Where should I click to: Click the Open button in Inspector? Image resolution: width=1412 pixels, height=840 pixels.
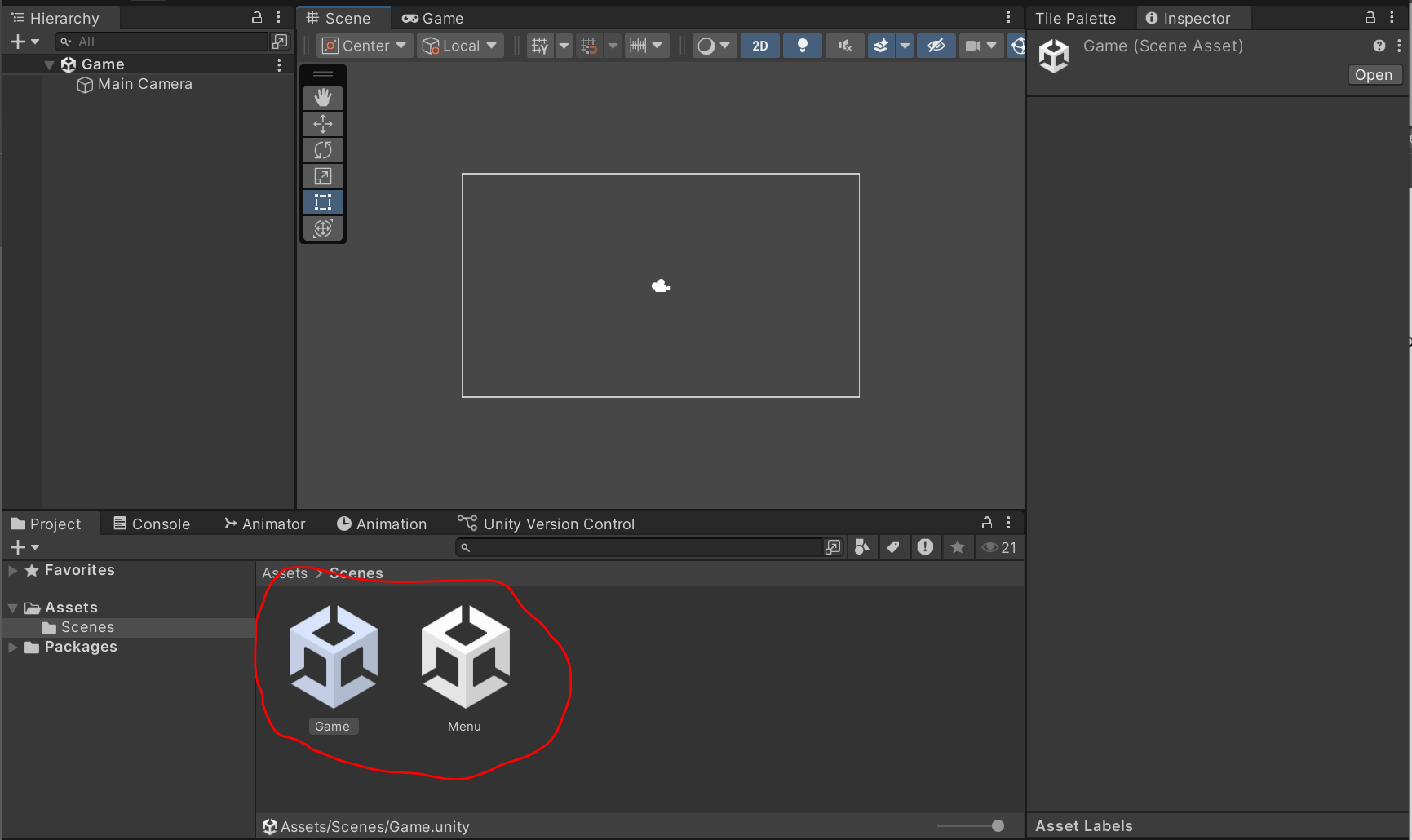[x=1374, y=75]
